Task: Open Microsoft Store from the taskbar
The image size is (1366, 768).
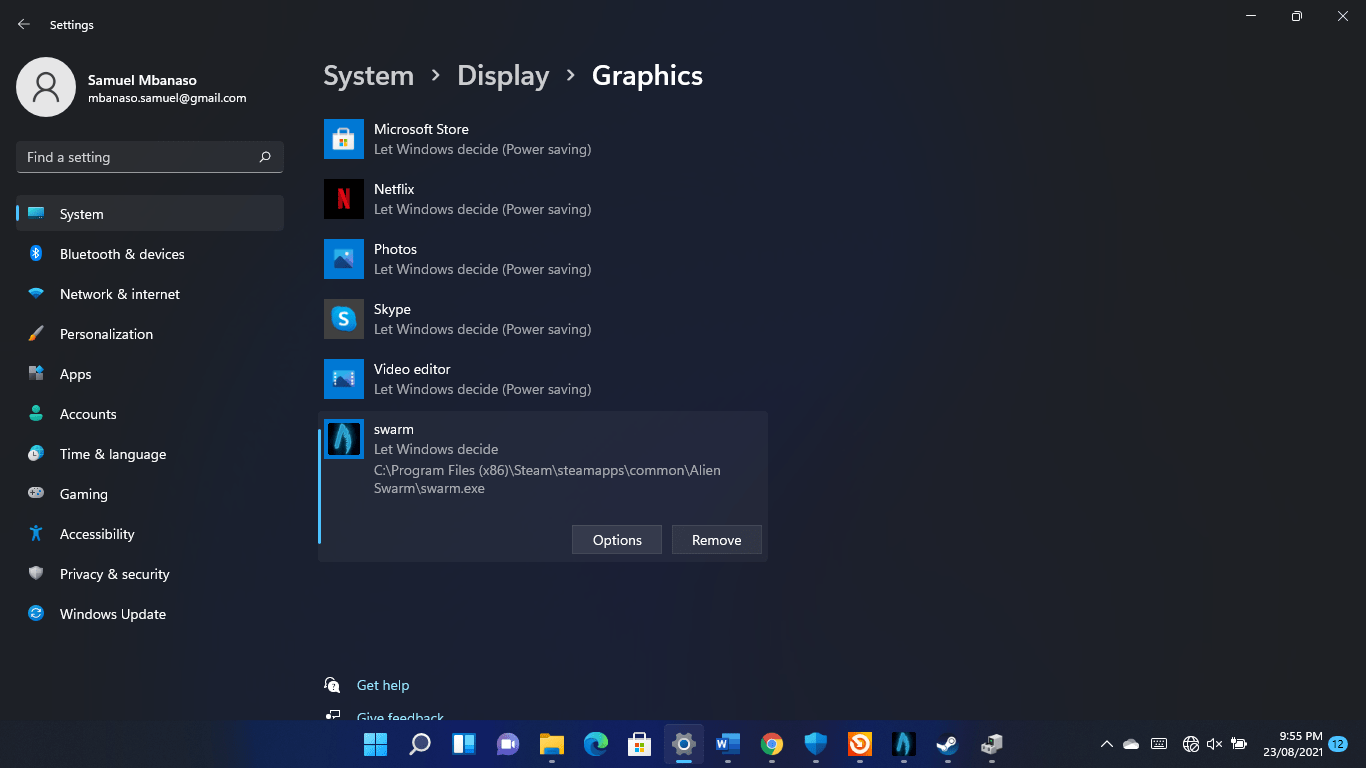Action: click(x=640, y=744)
